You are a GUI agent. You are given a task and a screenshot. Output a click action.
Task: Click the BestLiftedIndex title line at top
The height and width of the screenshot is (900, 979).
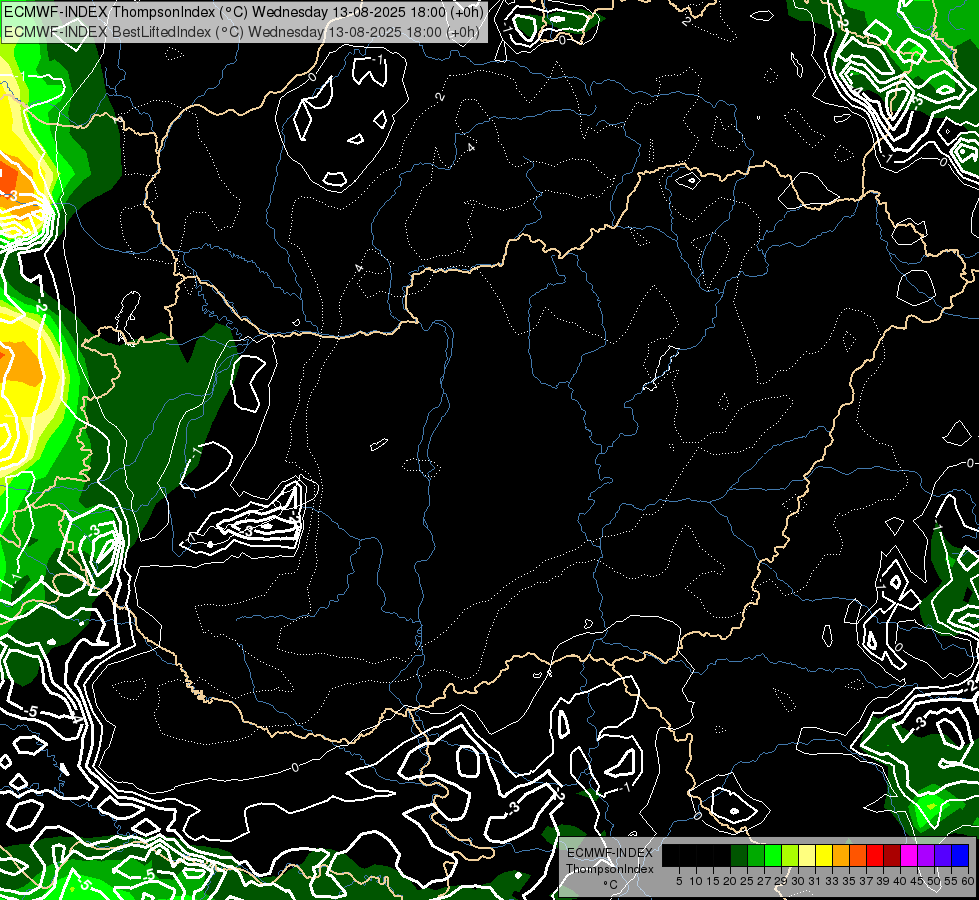coord(242,31)
